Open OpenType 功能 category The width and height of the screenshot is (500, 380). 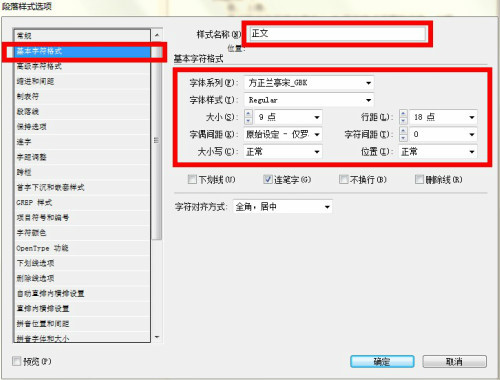[82, 248]
